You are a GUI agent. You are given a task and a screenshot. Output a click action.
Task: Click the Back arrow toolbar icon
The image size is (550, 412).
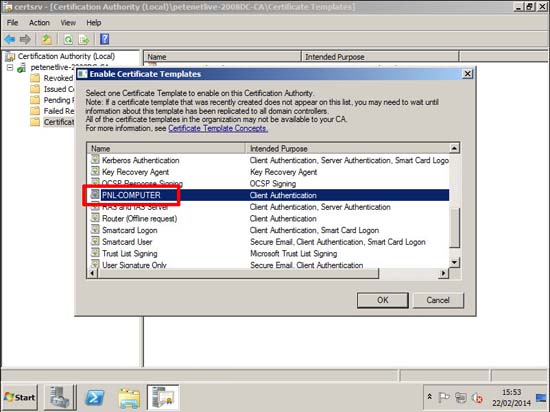[x=10, y=39]
